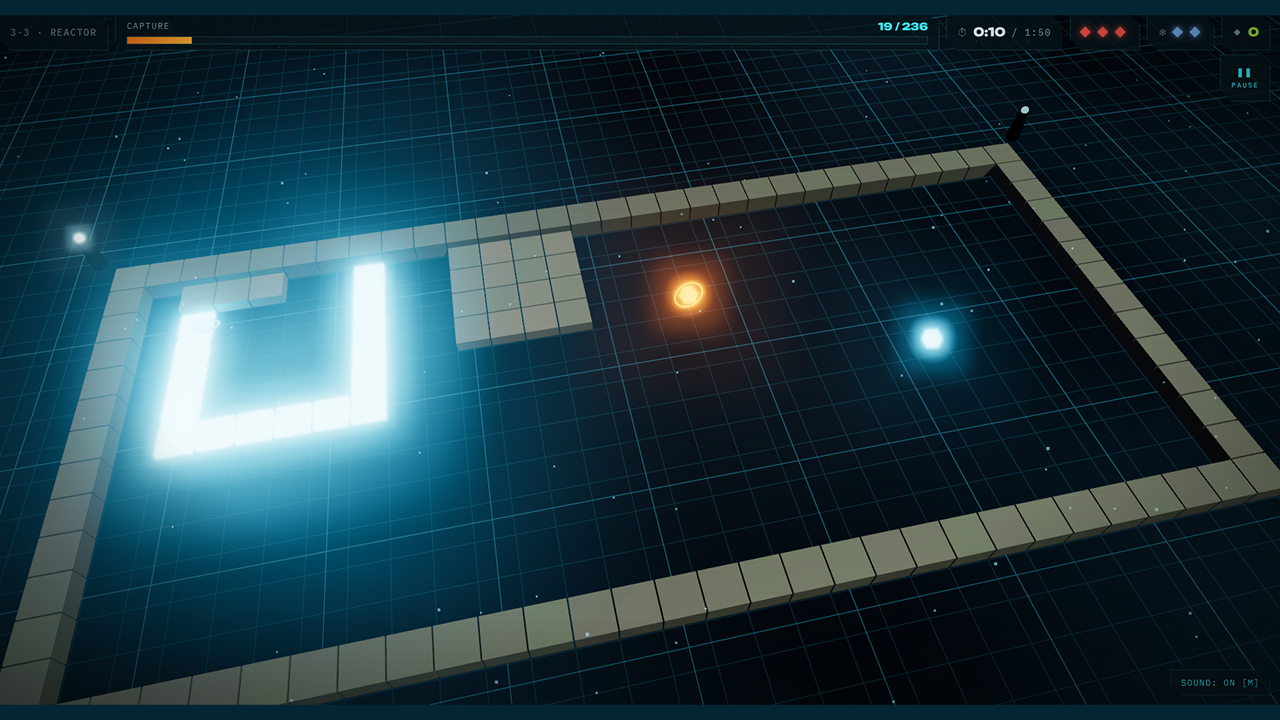Viewport: 1280px width, 720px height.
Task: Click the snowflake freeze power-up icon
Action: coord(1162,32)
